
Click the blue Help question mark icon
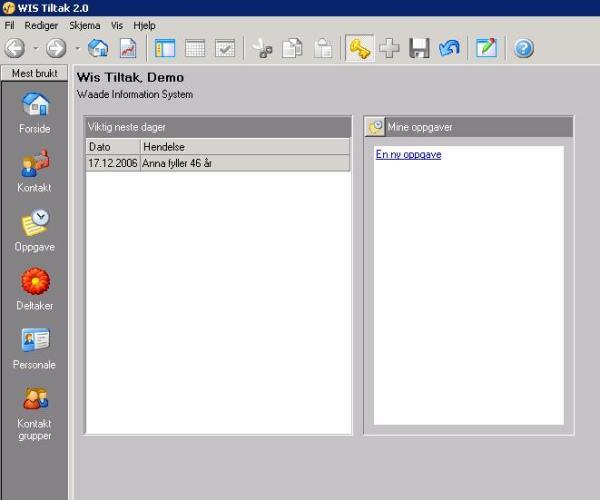pos(523,48)
